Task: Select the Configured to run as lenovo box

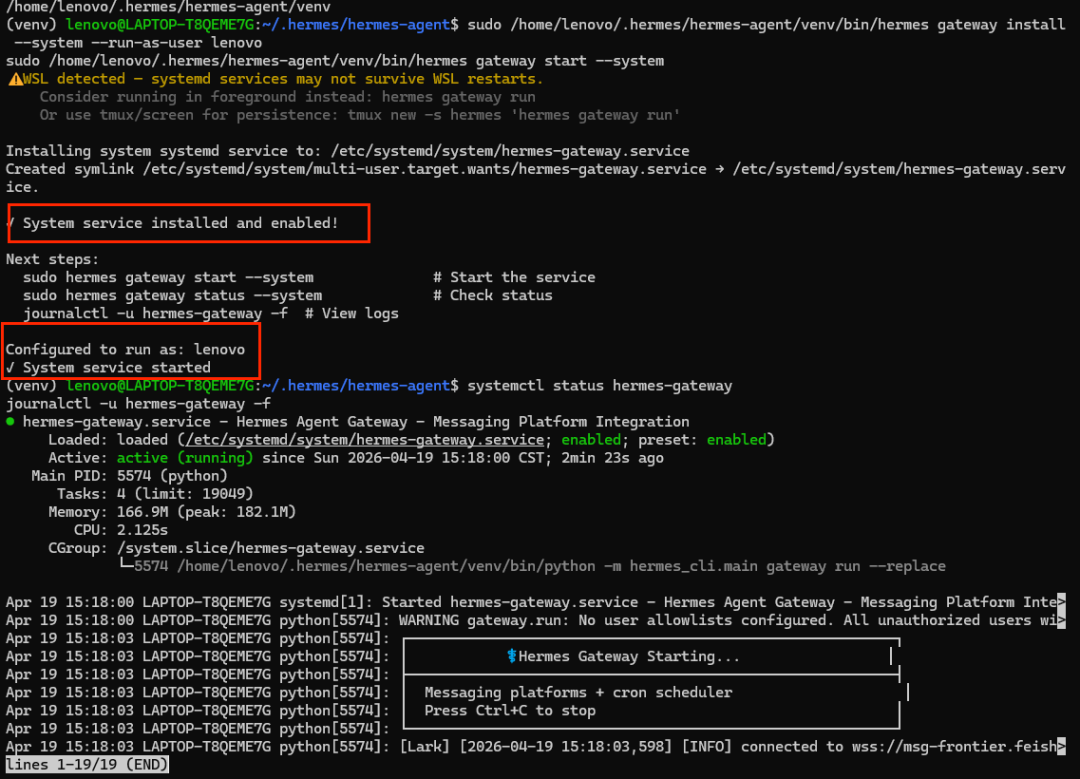Action: point(131,351)
